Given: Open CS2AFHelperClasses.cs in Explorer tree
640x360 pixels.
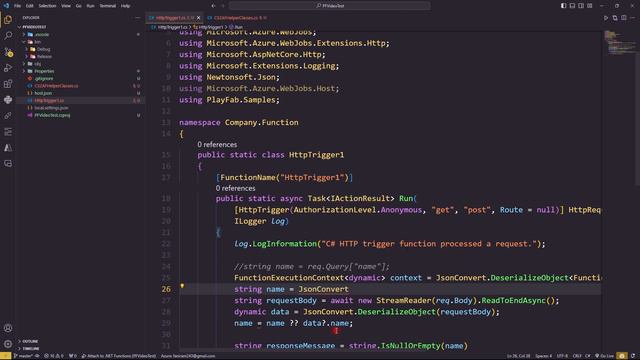Looking at the screenshot, I should [56, 86].
